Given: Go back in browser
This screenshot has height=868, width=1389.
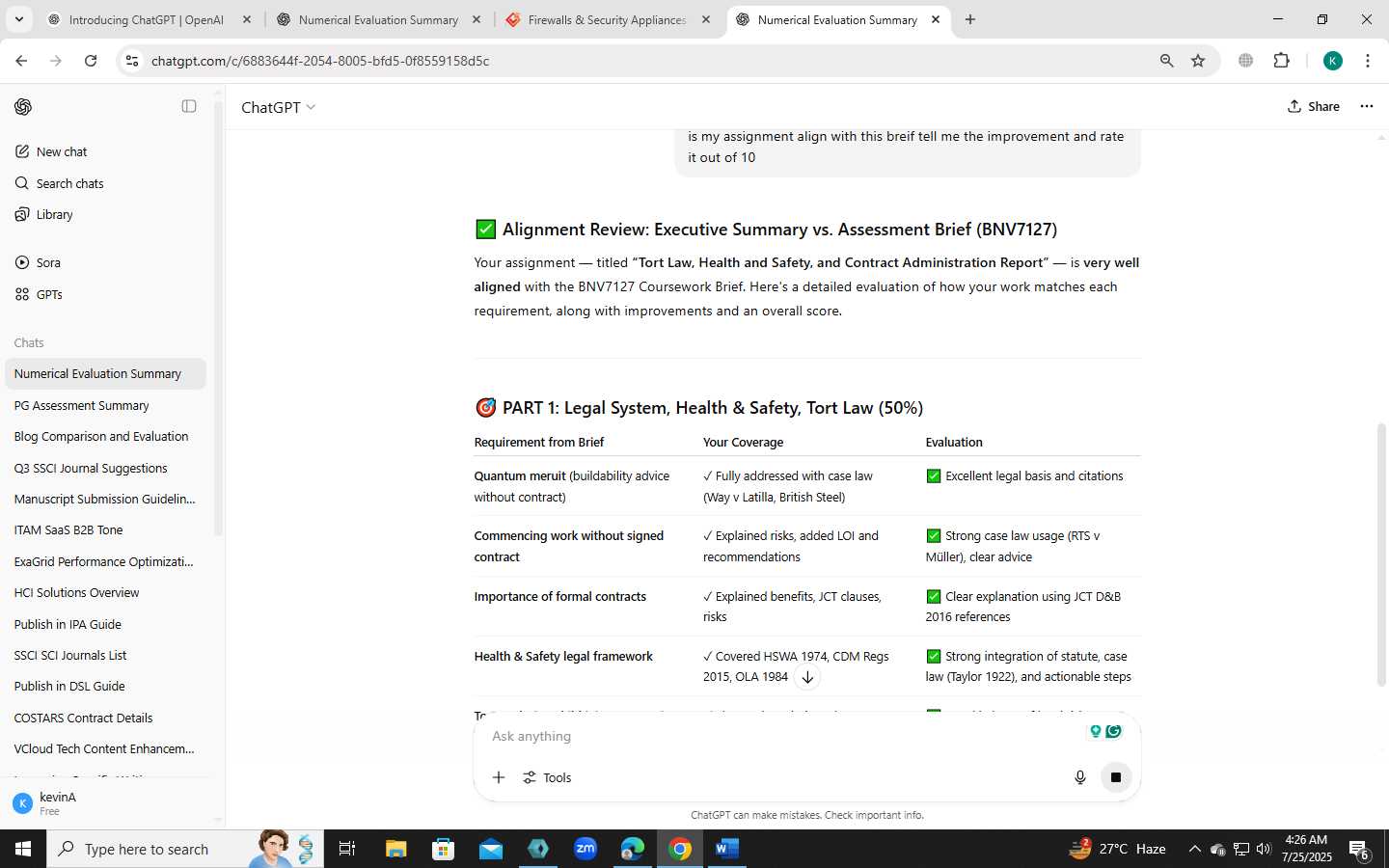Looking at the screenshot, I should click(21, 61).
